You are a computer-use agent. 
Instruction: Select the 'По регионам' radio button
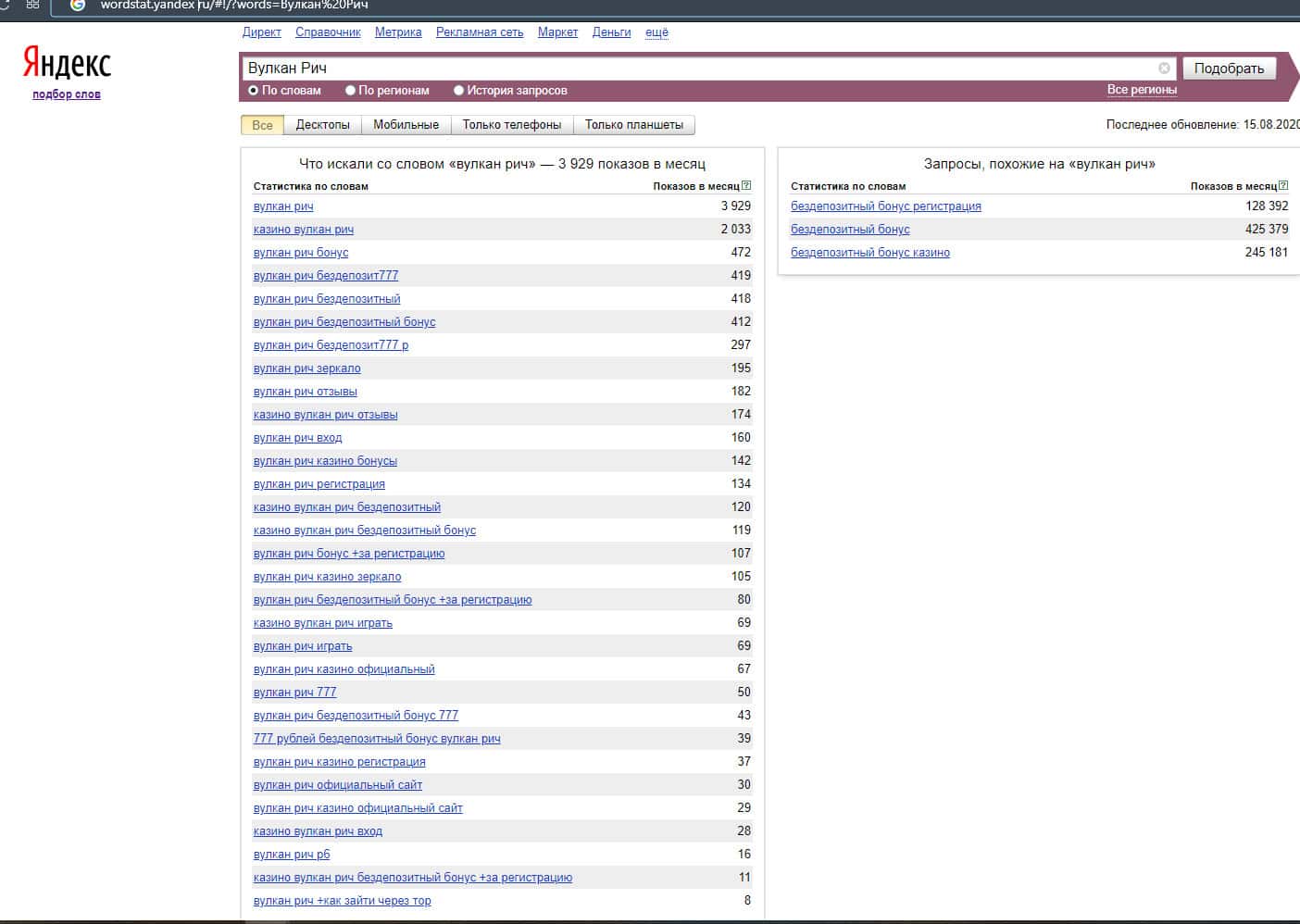coord(350,91)
